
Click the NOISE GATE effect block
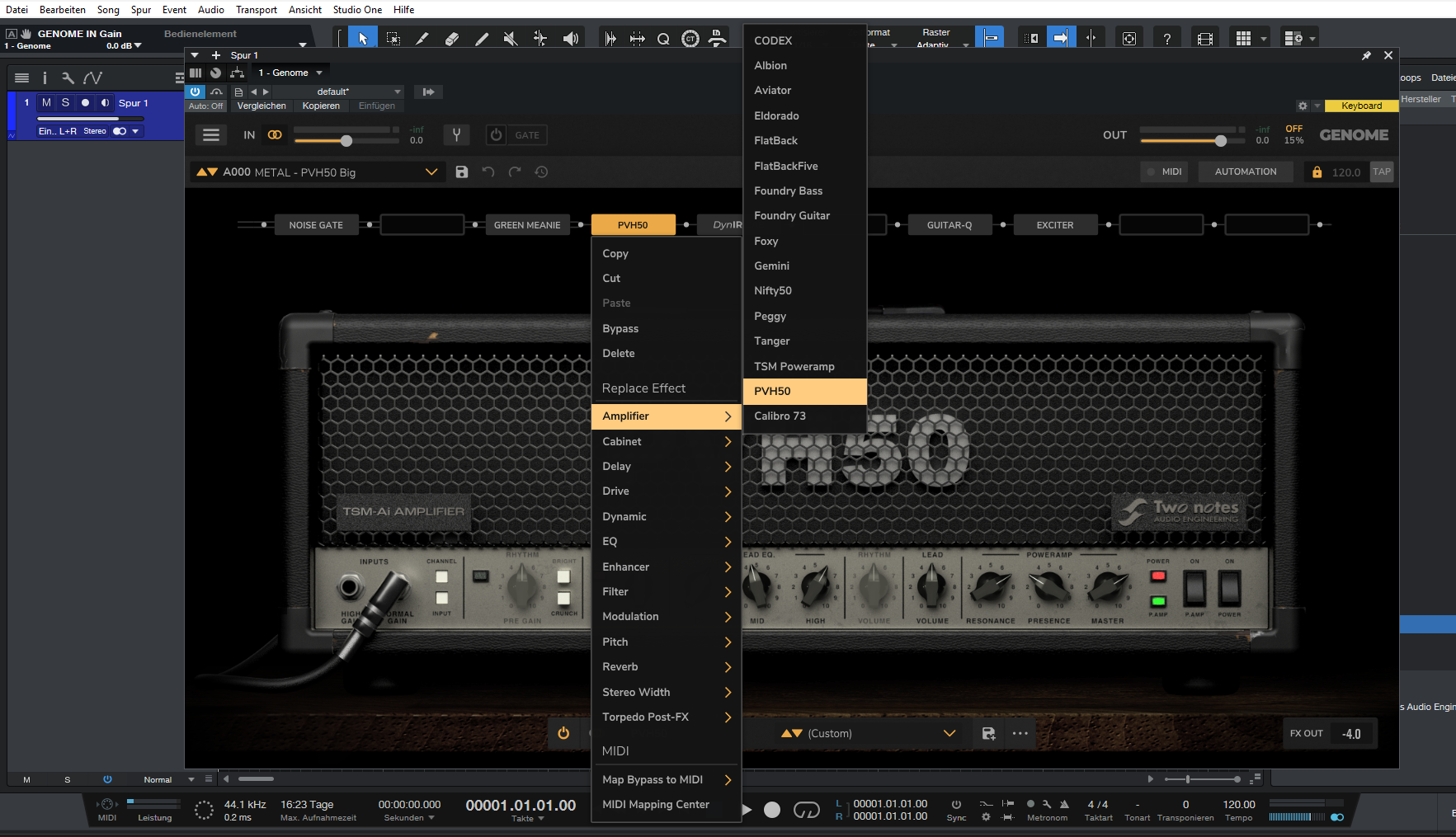click(x=316, y=225)
